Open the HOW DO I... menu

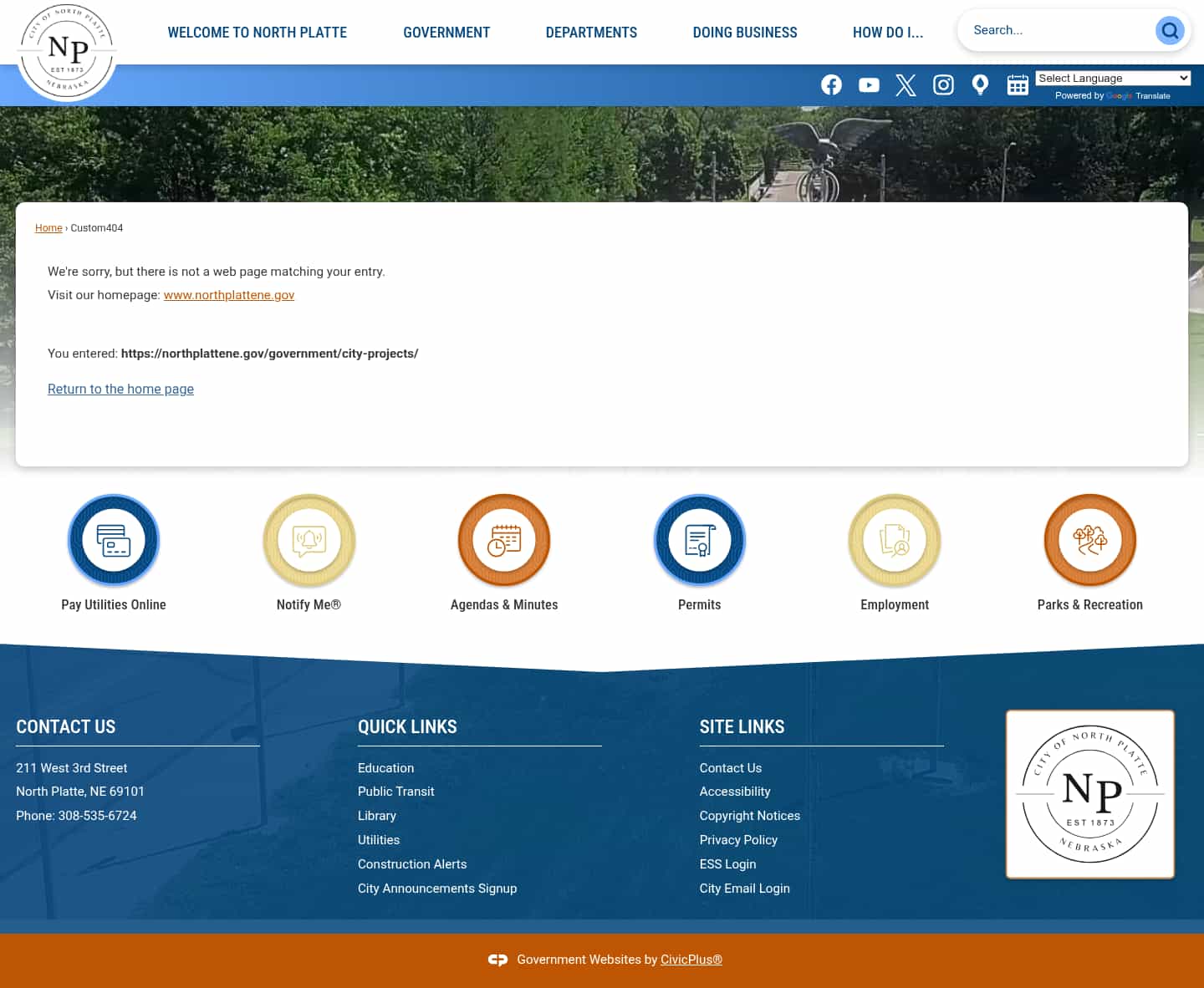coord(888,33)
